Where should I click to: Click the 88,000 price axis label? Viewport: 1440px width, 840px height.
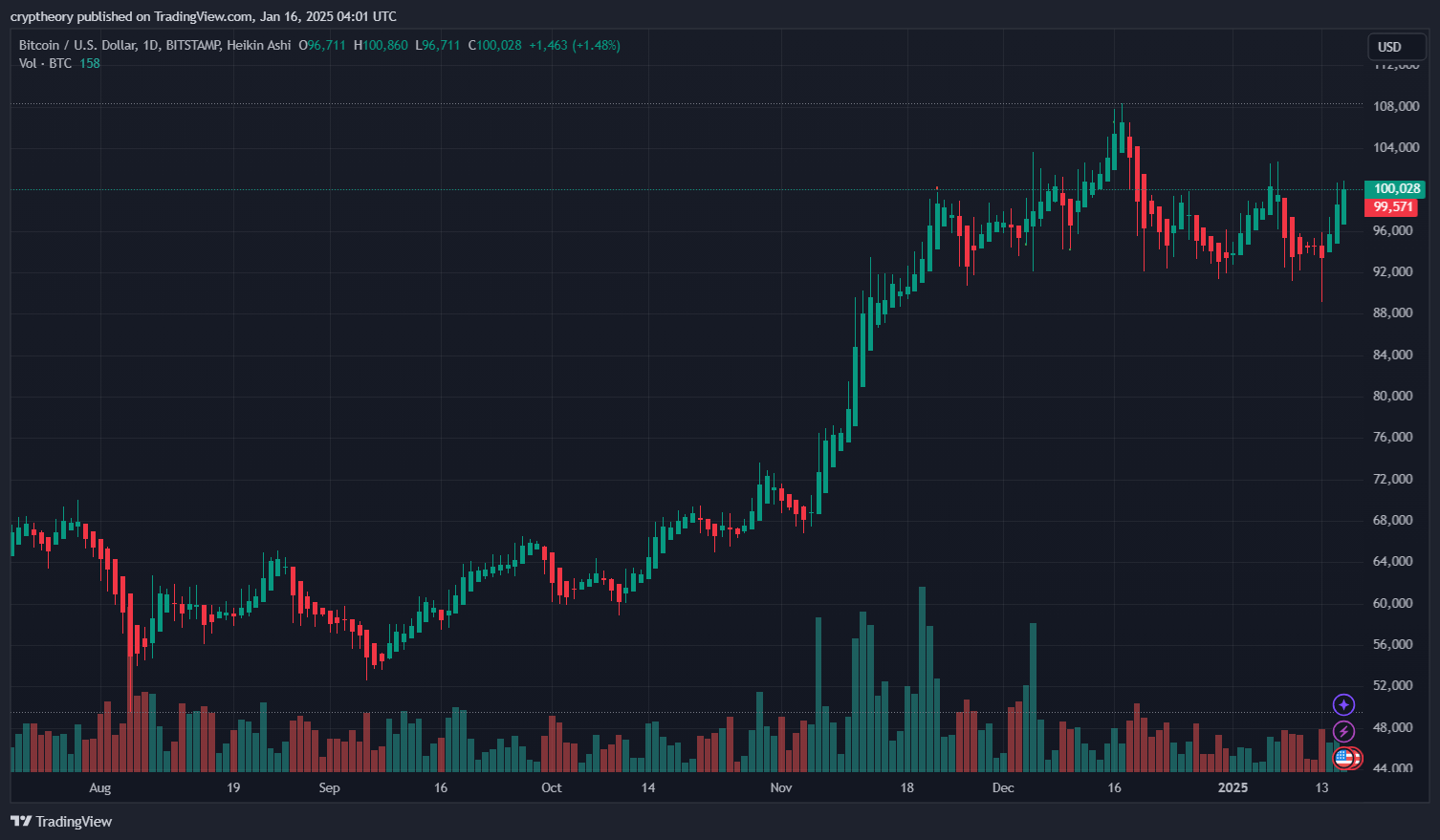[1392, 312]
